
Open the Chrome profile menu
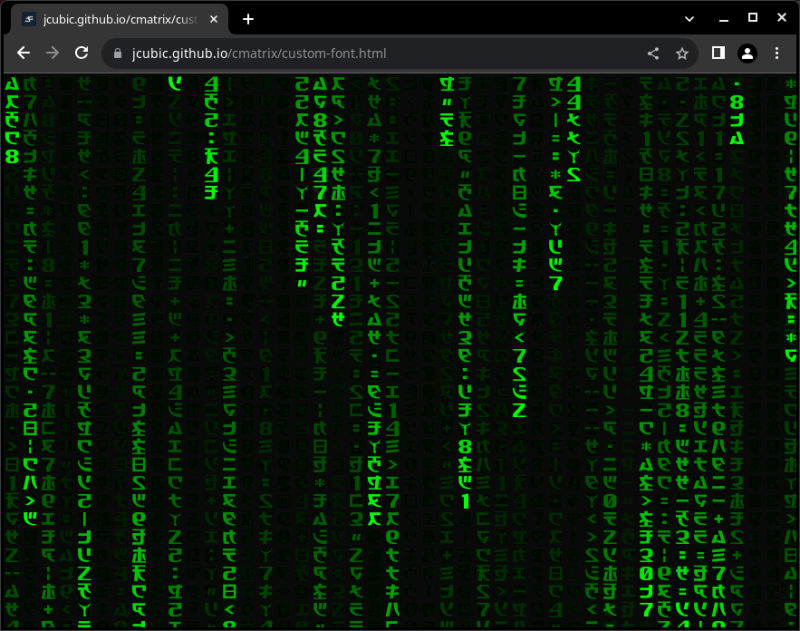pos(747,53)
